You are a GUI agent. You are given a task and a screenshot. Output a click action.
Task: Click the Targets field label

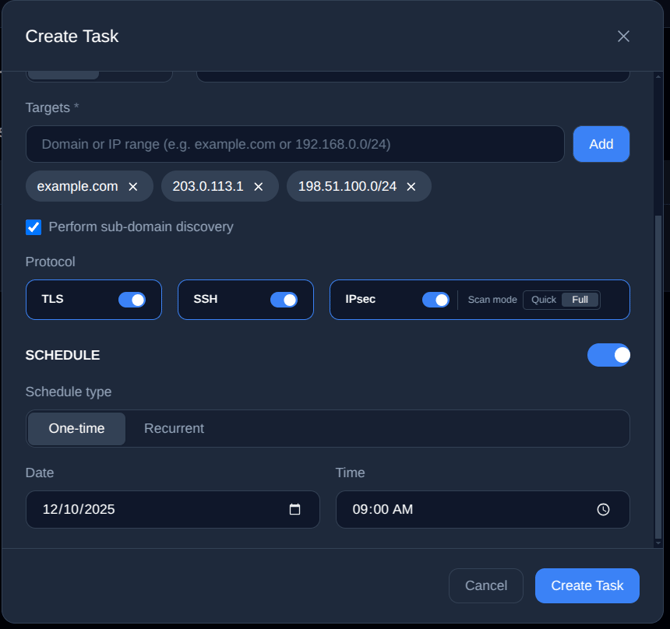click(52, 108)
